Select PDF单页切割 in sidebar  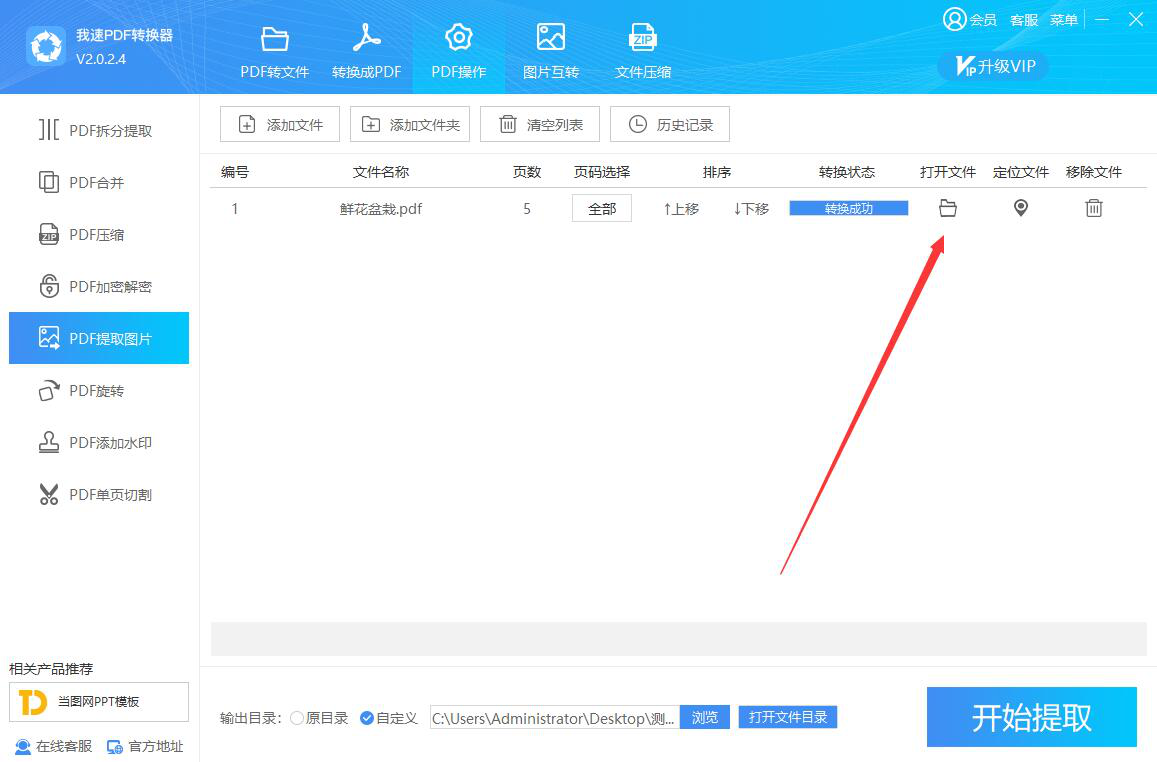(99, 494)
